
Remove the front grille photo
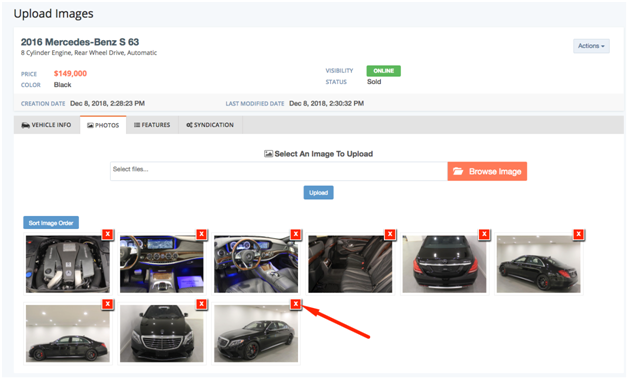pos(201,304)
